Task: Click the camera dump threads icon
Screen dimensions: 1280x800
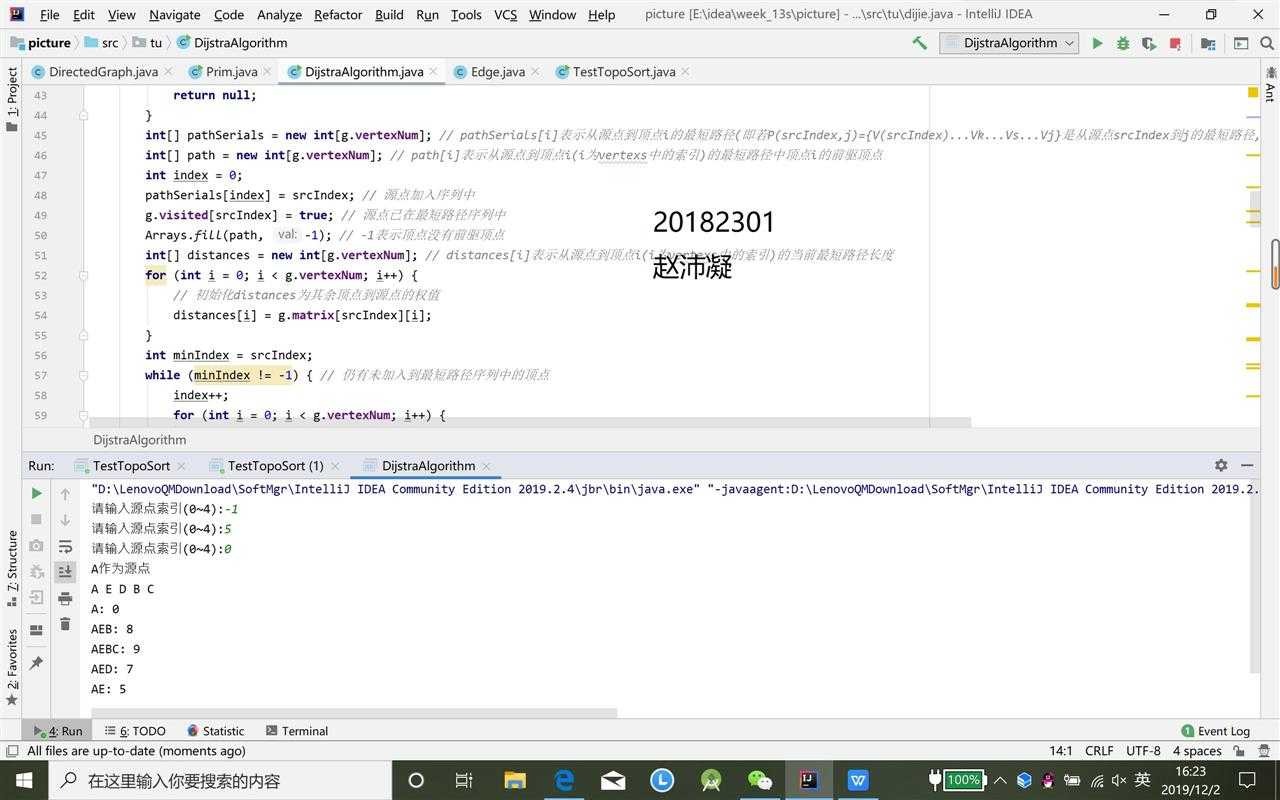Action: (36, 545)
